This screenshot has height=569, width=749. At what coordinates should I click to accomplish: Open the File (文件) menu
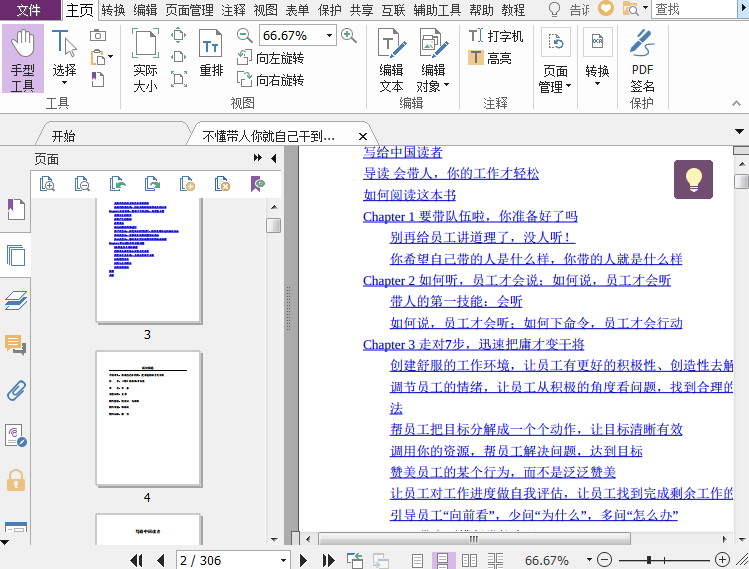click(29, 10)
